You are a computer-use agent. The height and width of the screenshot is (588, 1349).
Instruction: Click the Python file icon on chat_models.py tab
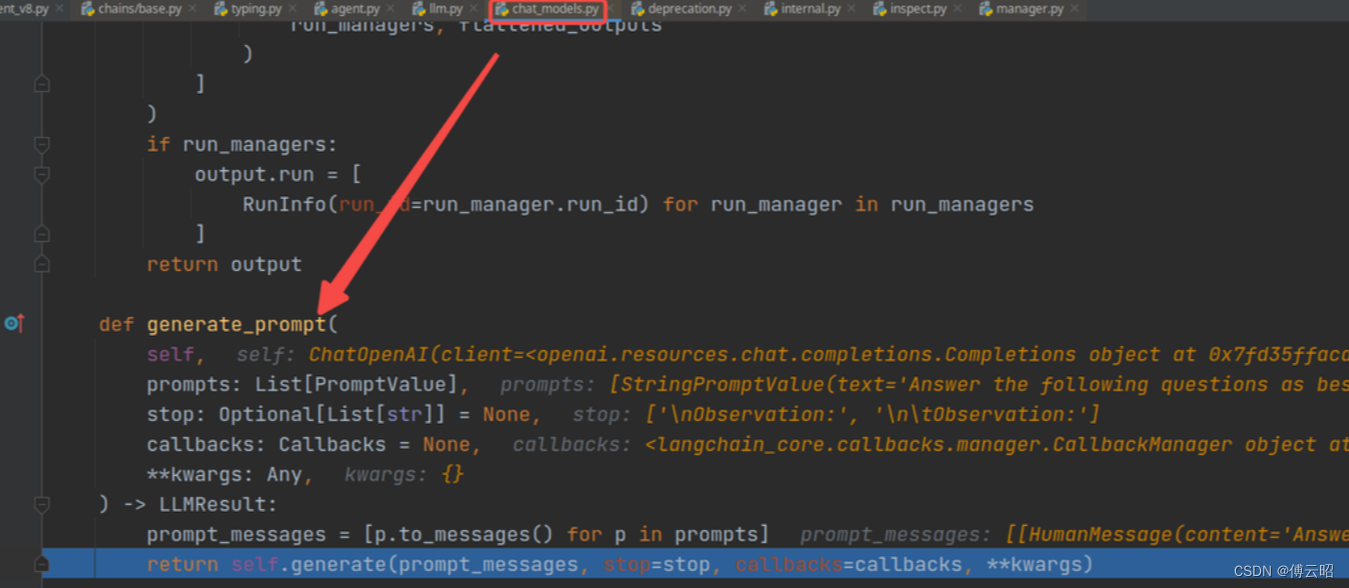[x=502, y=9]
